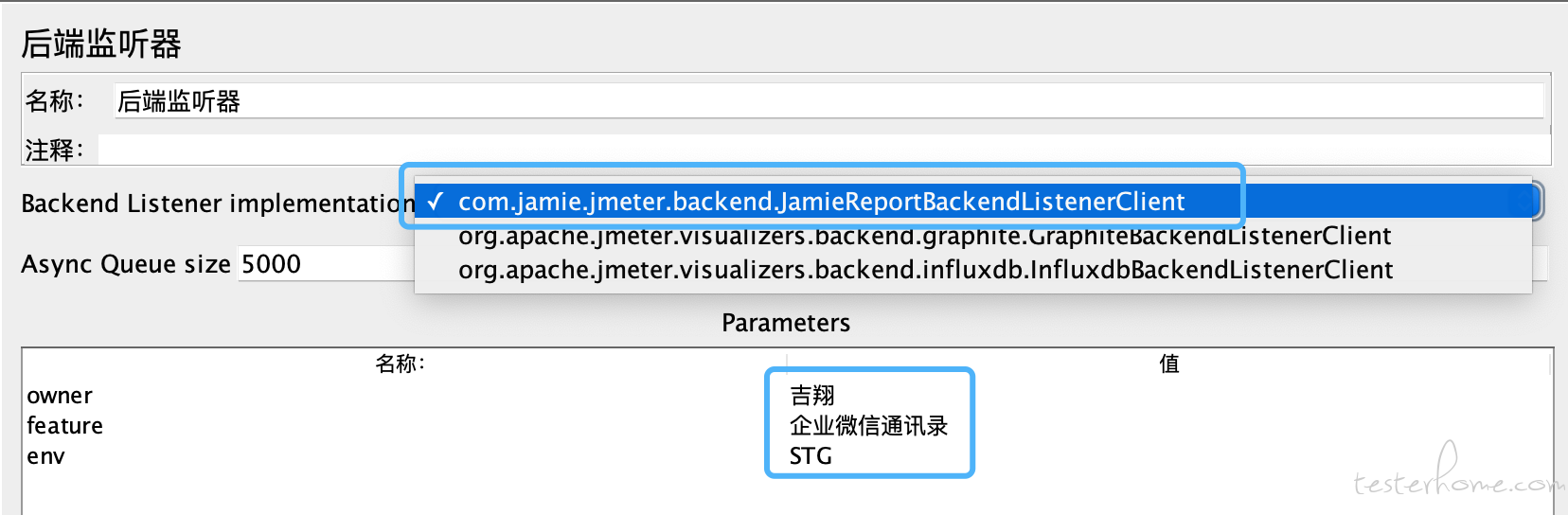Click the Backend Listener implementation label
The image size is (1568, 515).
pos(218,204)
